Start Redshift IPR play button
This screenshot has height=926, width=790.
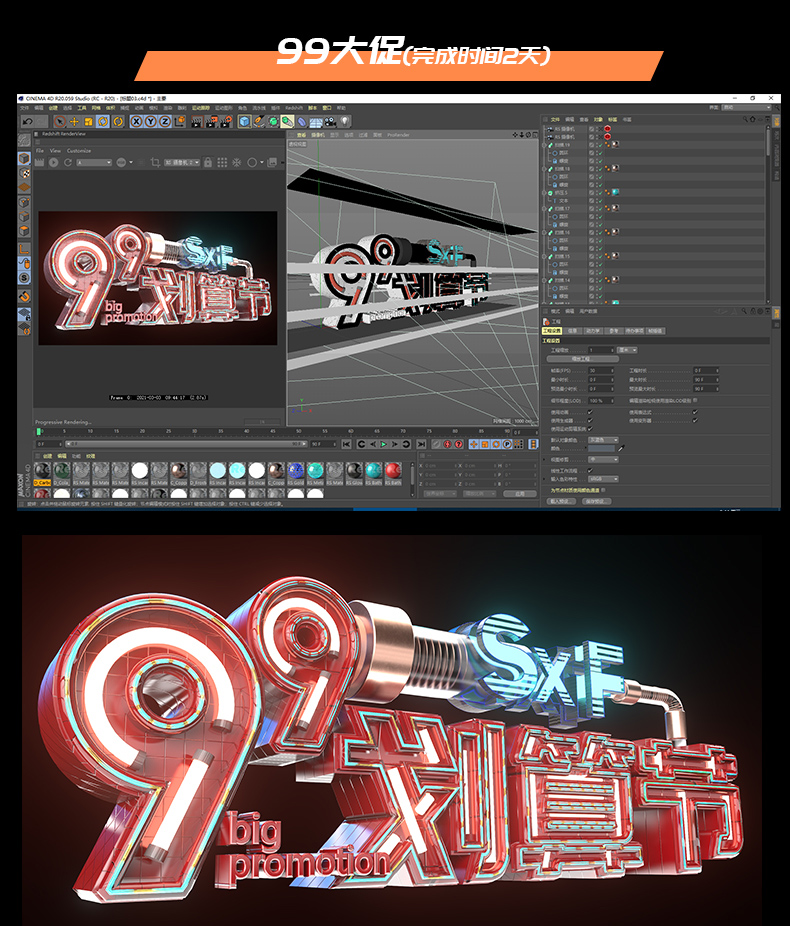[x=54, y=162]
